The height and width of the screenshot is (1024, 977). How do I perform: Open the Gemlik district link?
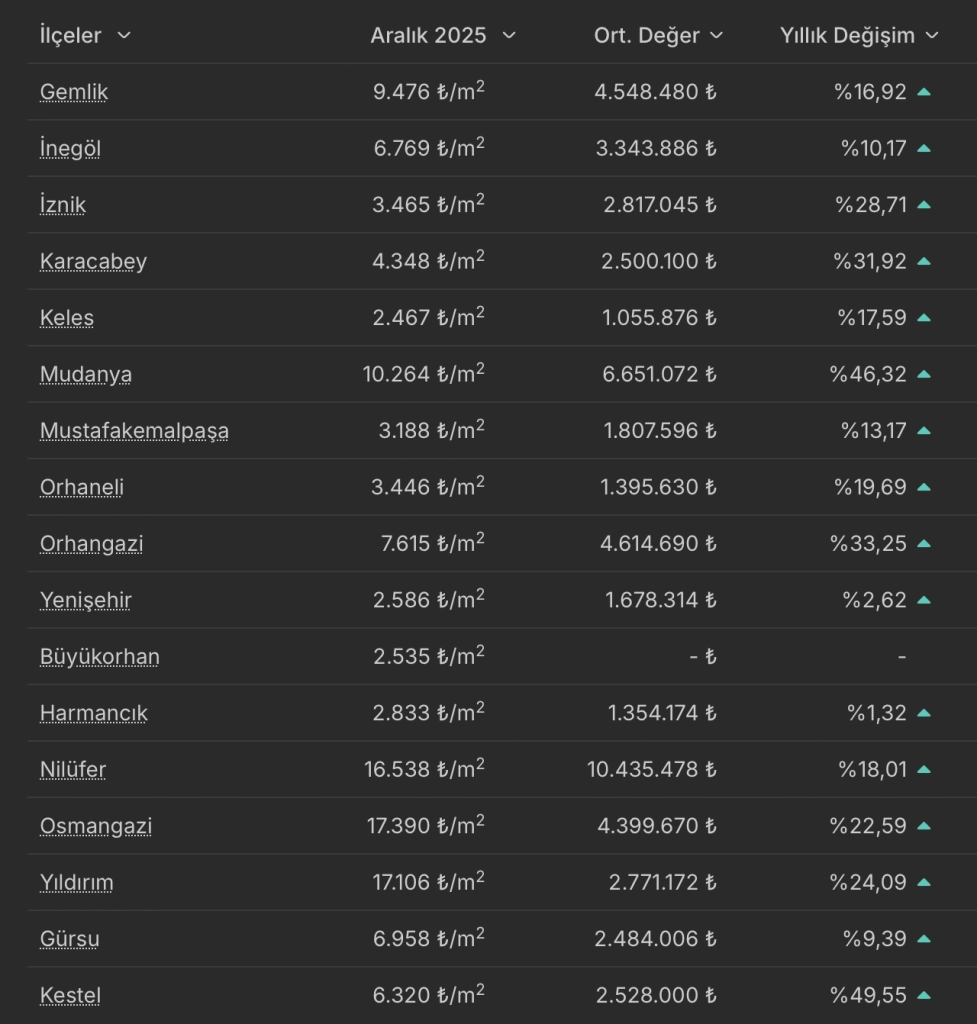click(x=74, y=92)
